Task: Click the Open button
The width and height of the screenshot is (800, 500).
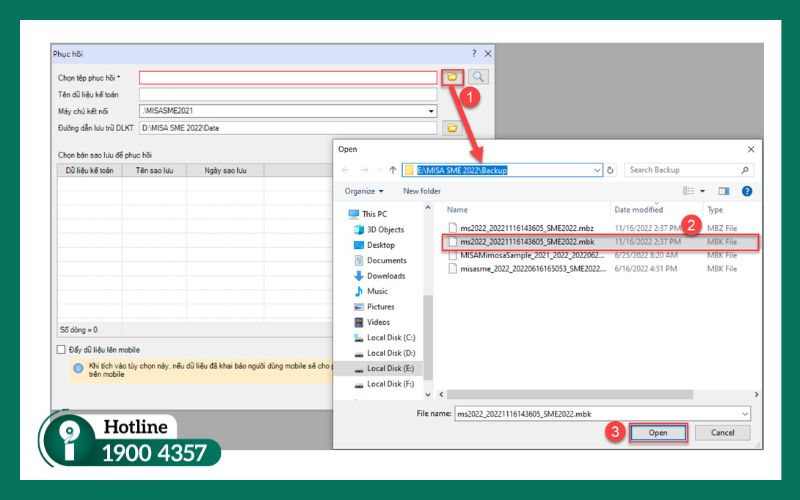Action: tap(658, 433)
